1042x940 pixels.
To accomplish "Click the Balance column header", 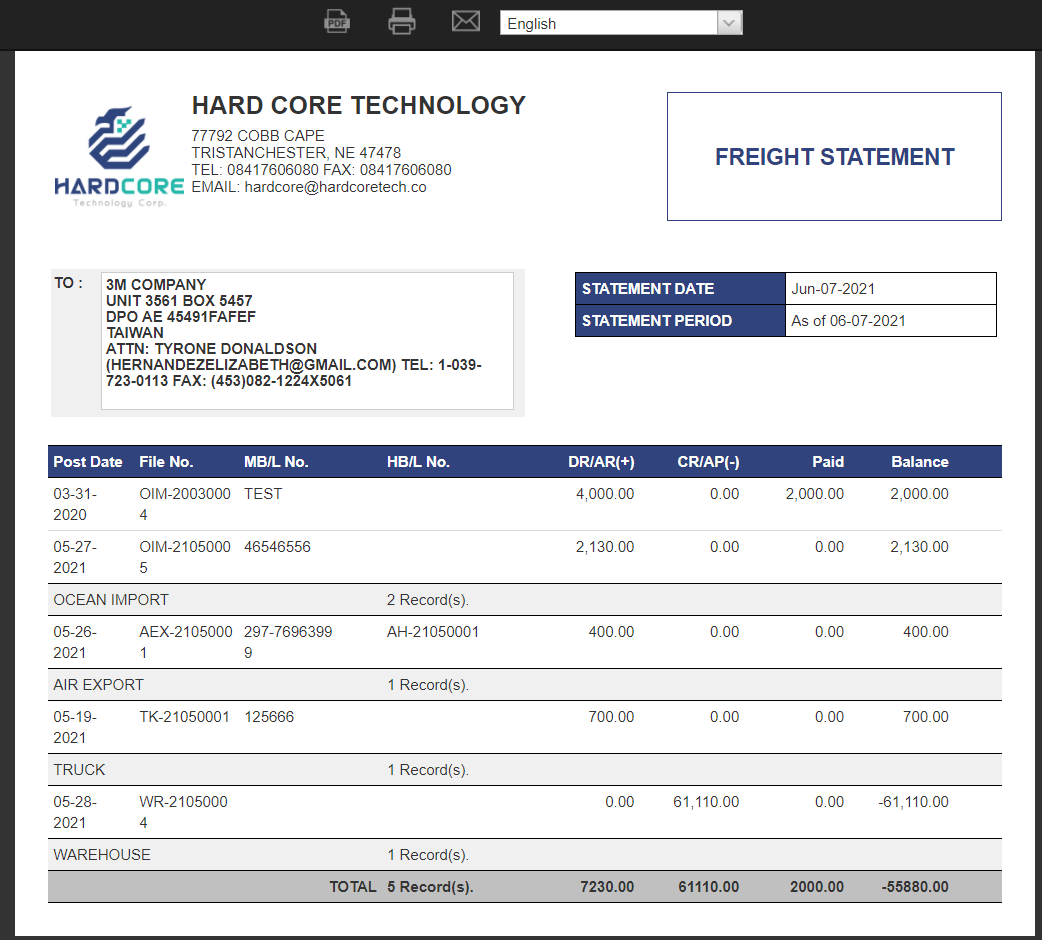I will (x=919, y=461).
